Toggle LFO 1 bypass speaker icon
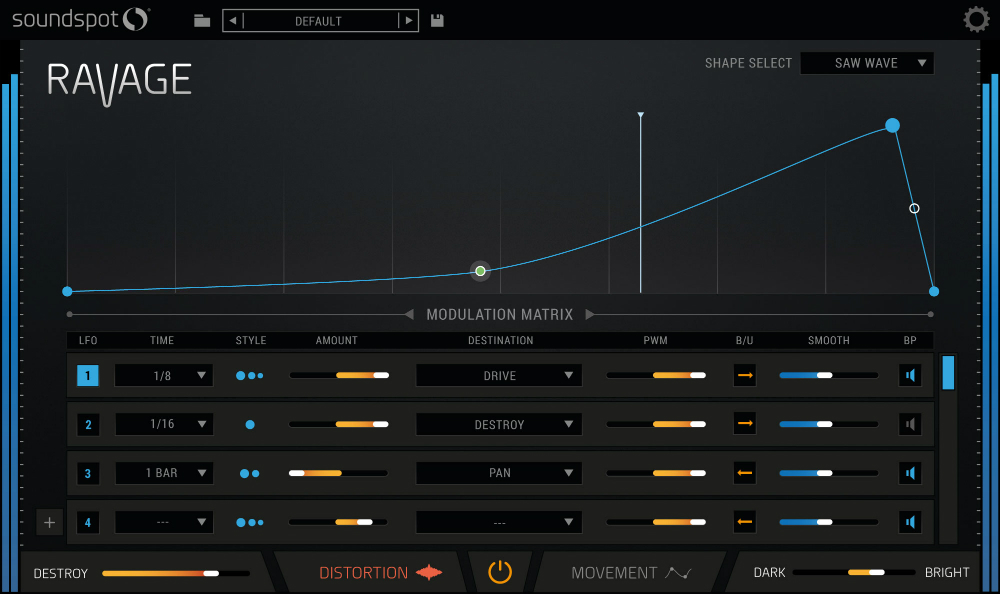This screenshot has height=594, width=1000. click(x=910, y=375)
